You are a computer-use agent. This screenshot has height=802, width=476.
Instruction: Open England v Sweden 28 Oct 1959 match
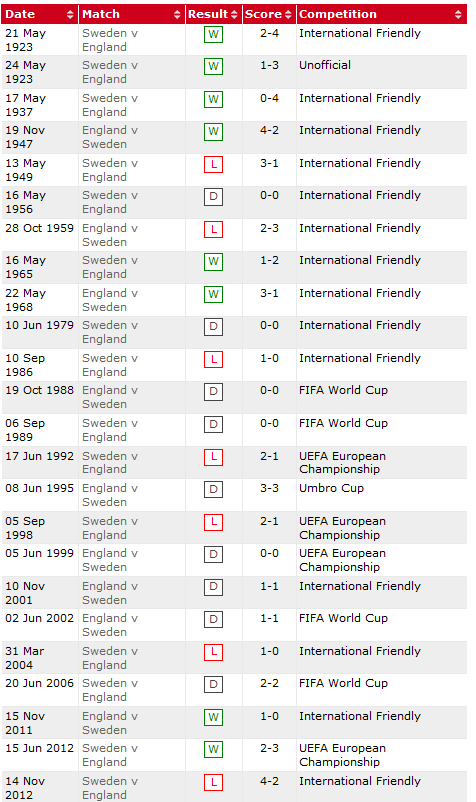pyautogui.click(x=110, y=235)
